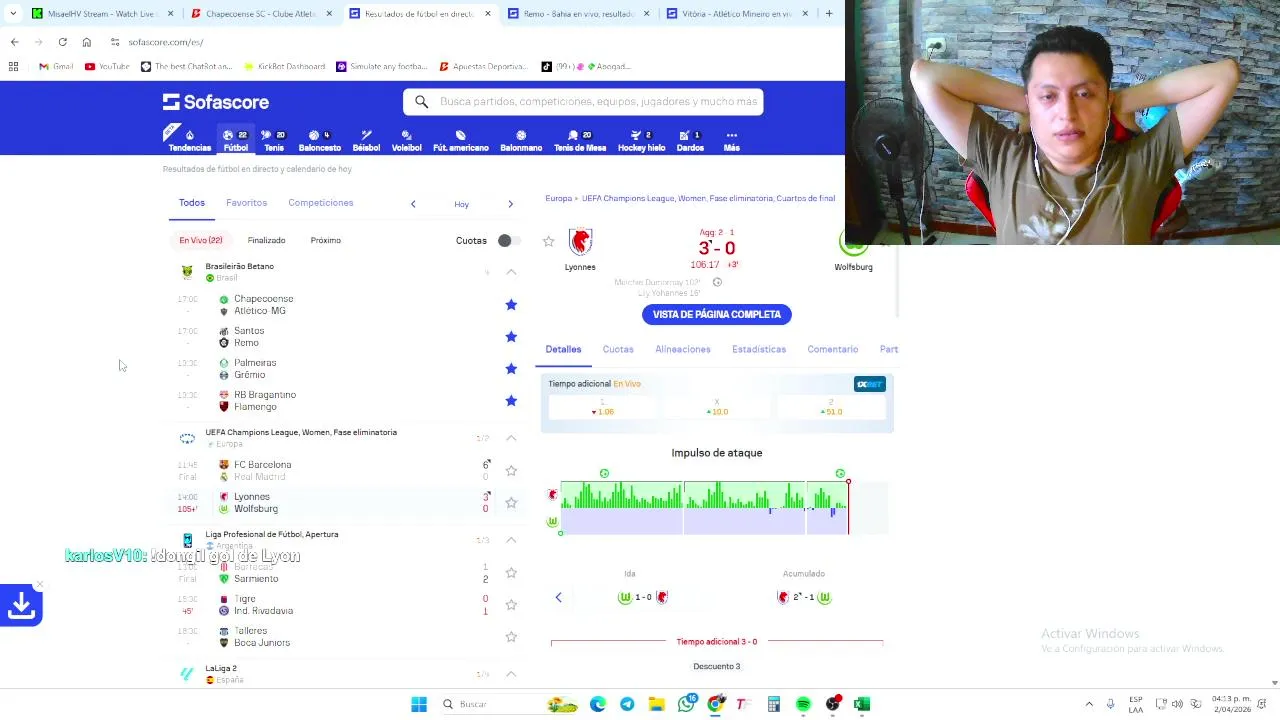Favorite the FC Barcelona vs Real Madrid match

click(511, 470)
